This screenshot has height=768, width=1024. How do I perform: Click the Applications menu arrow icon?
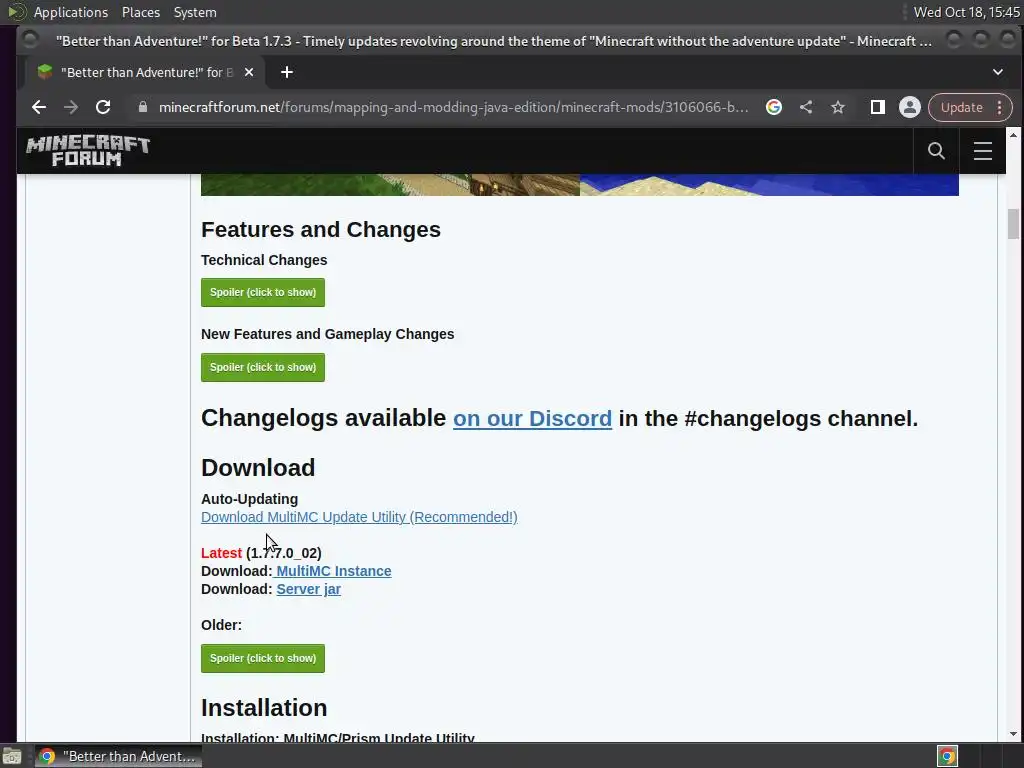tap(16, 12)
